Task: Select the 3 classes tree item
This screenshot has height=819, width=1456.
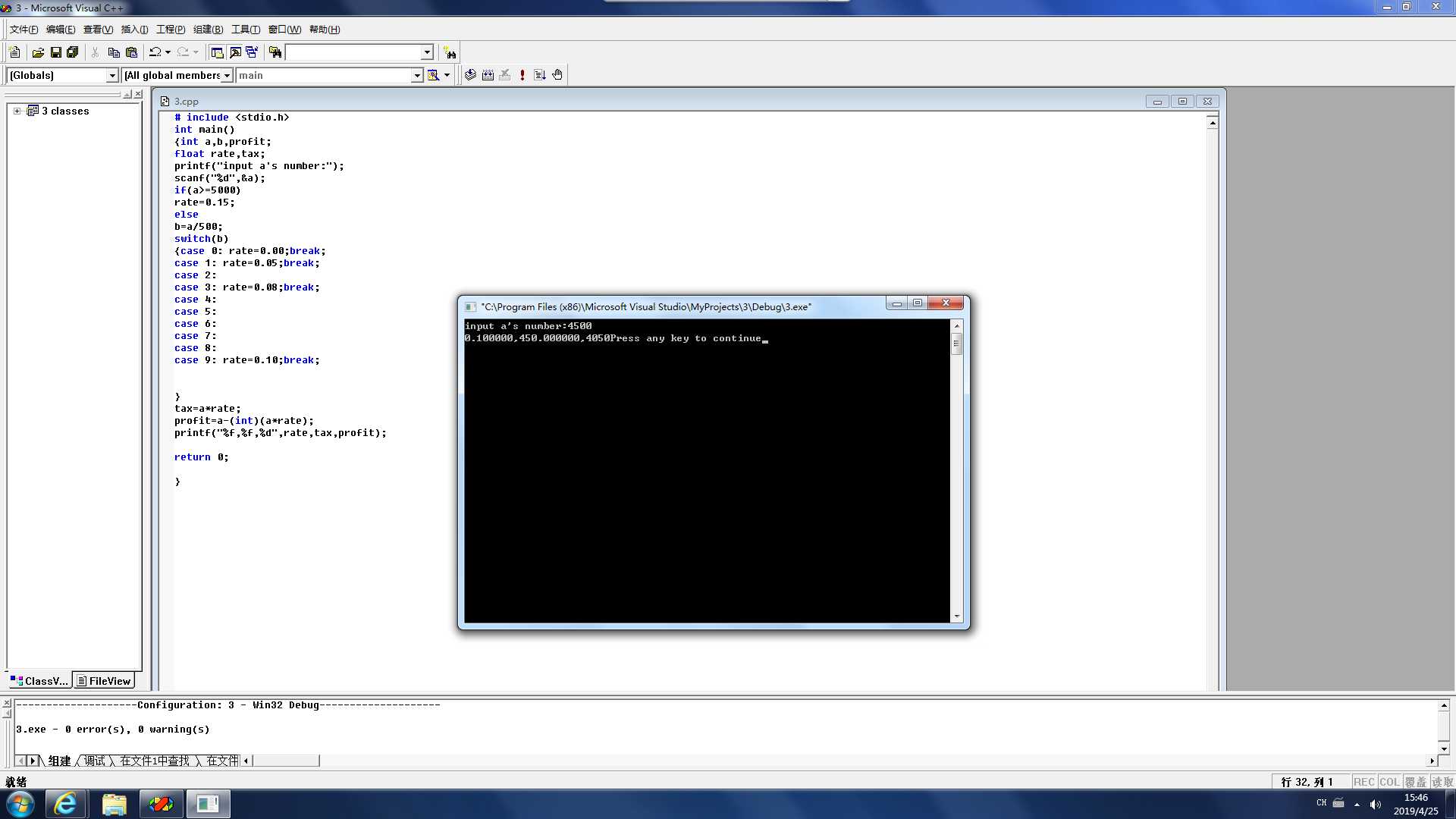Action: [65, 111]
